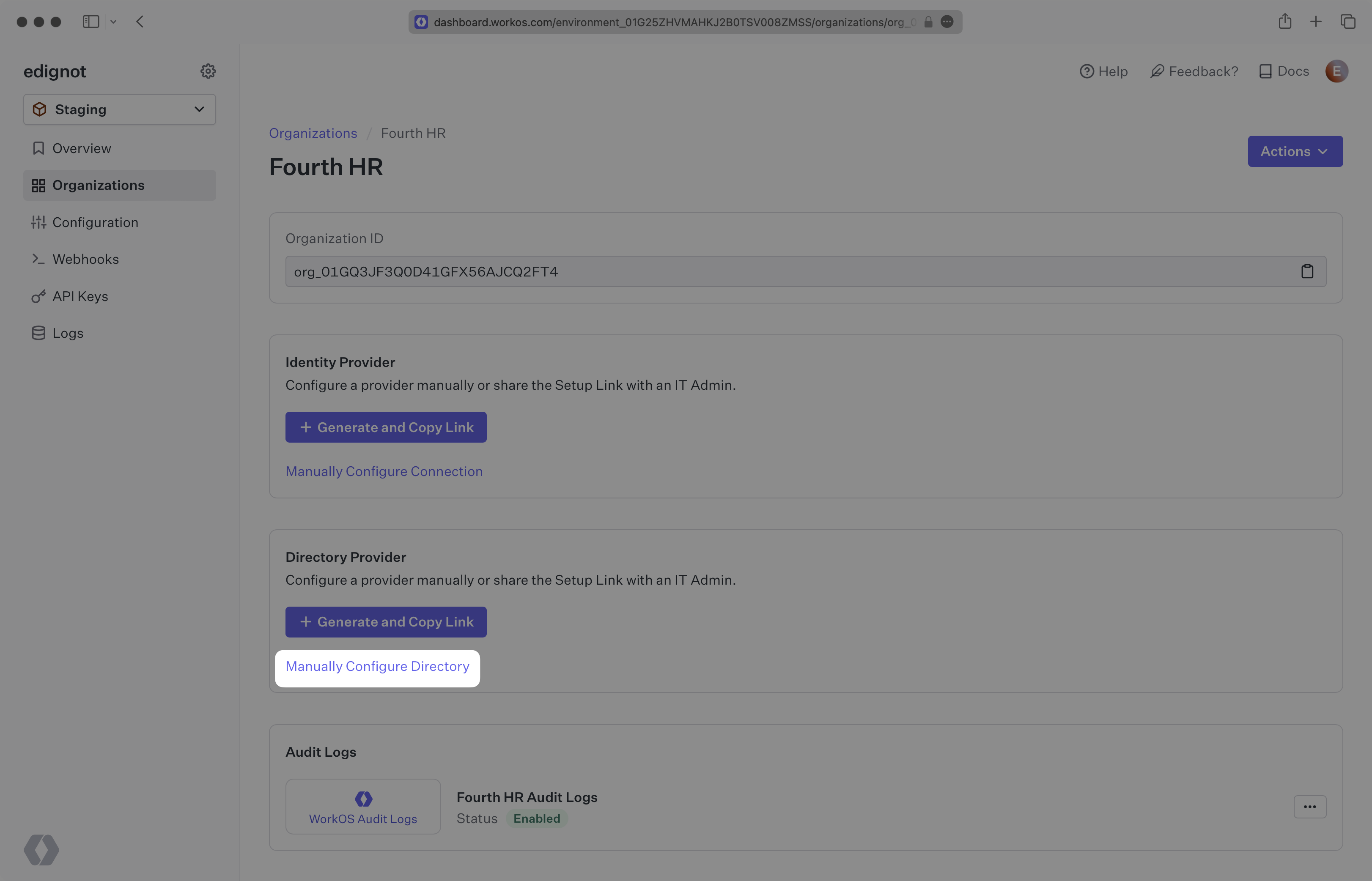Click the WorkOS Audit Logs icon
Viewport: 1372px width, 881px height.
(x=362, y=798)
